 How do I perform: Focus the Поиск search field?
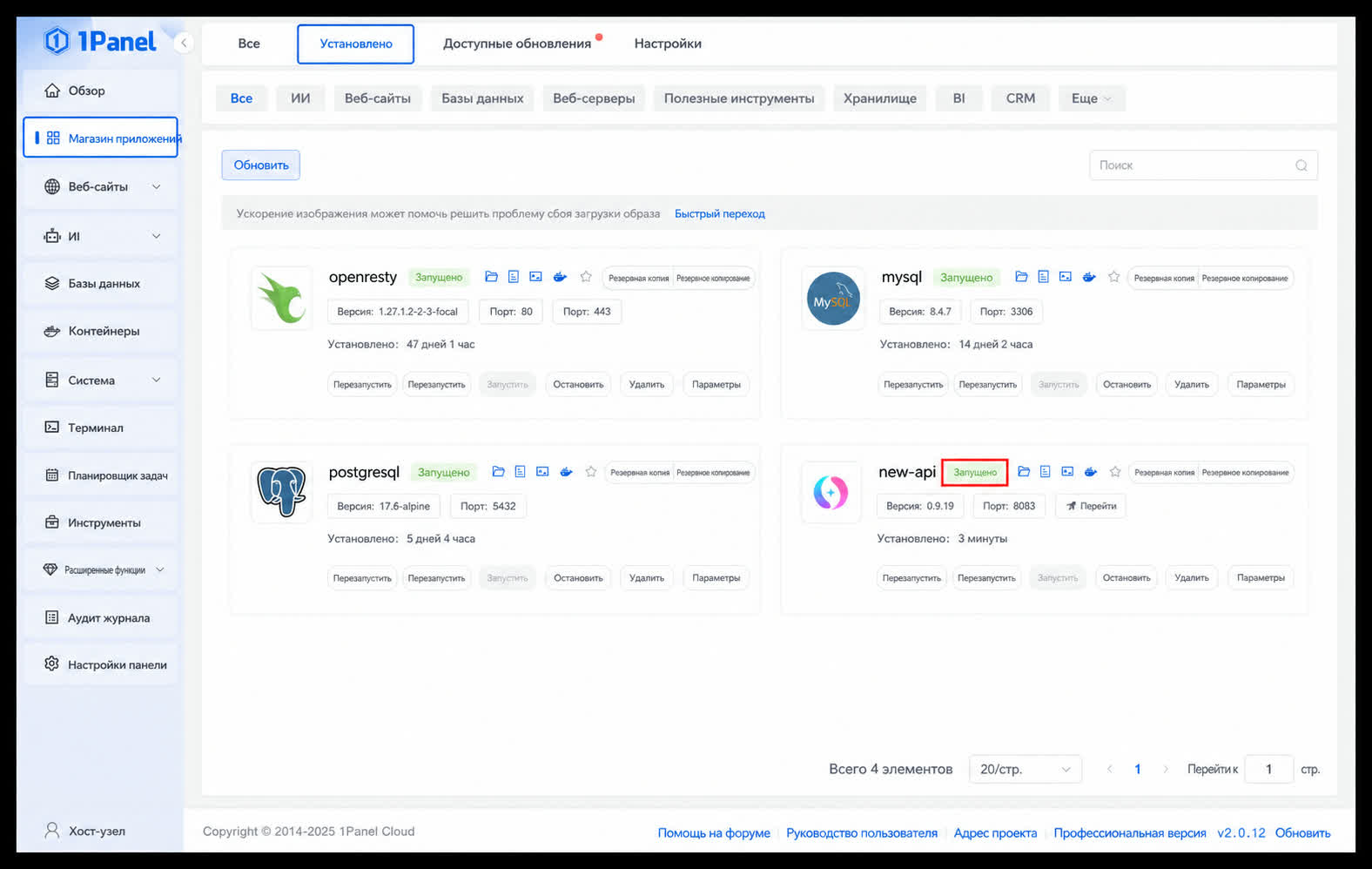pos(1203,165)
